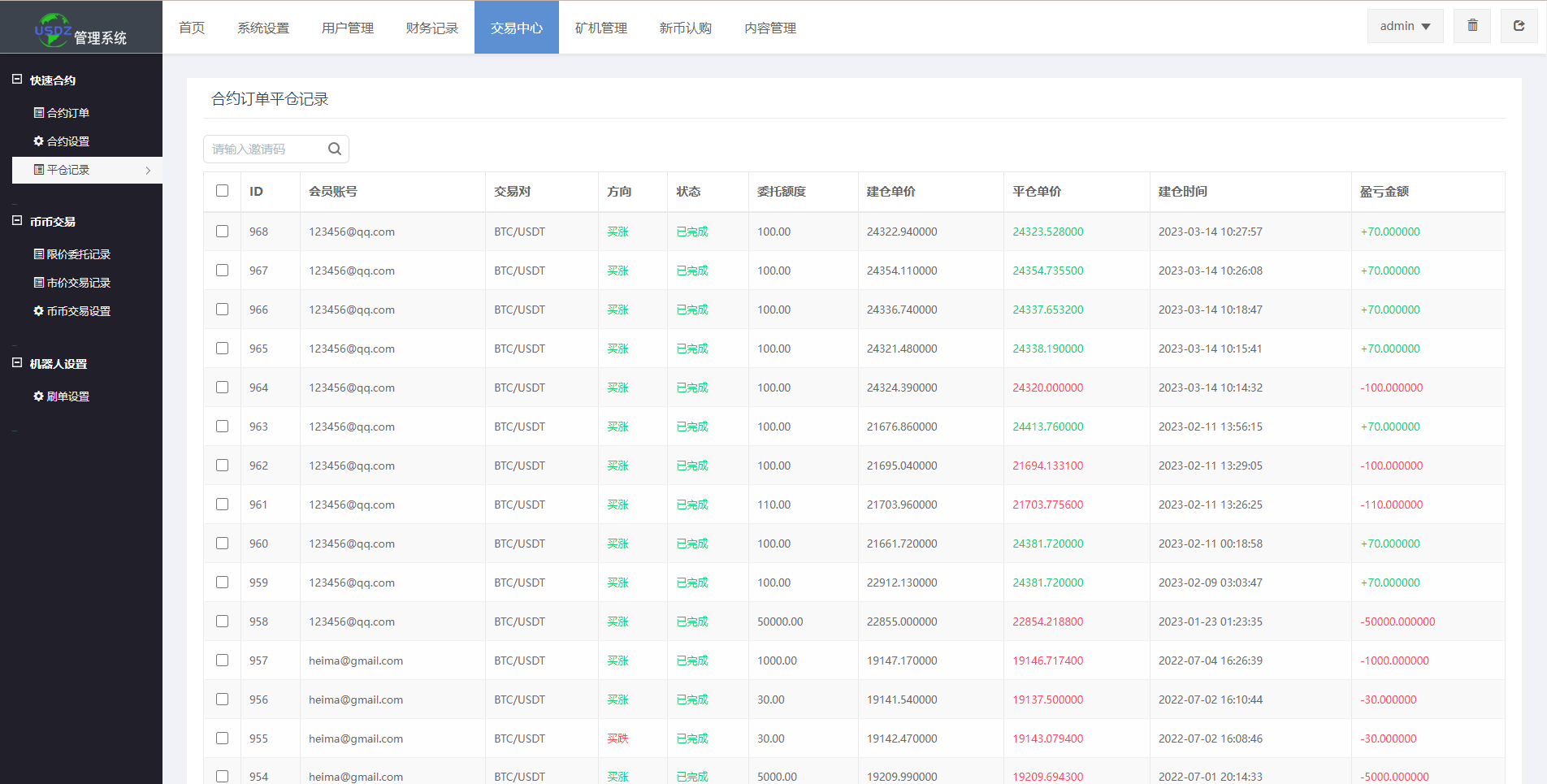Open the 财务记录 top menu

tap(431, 28)
